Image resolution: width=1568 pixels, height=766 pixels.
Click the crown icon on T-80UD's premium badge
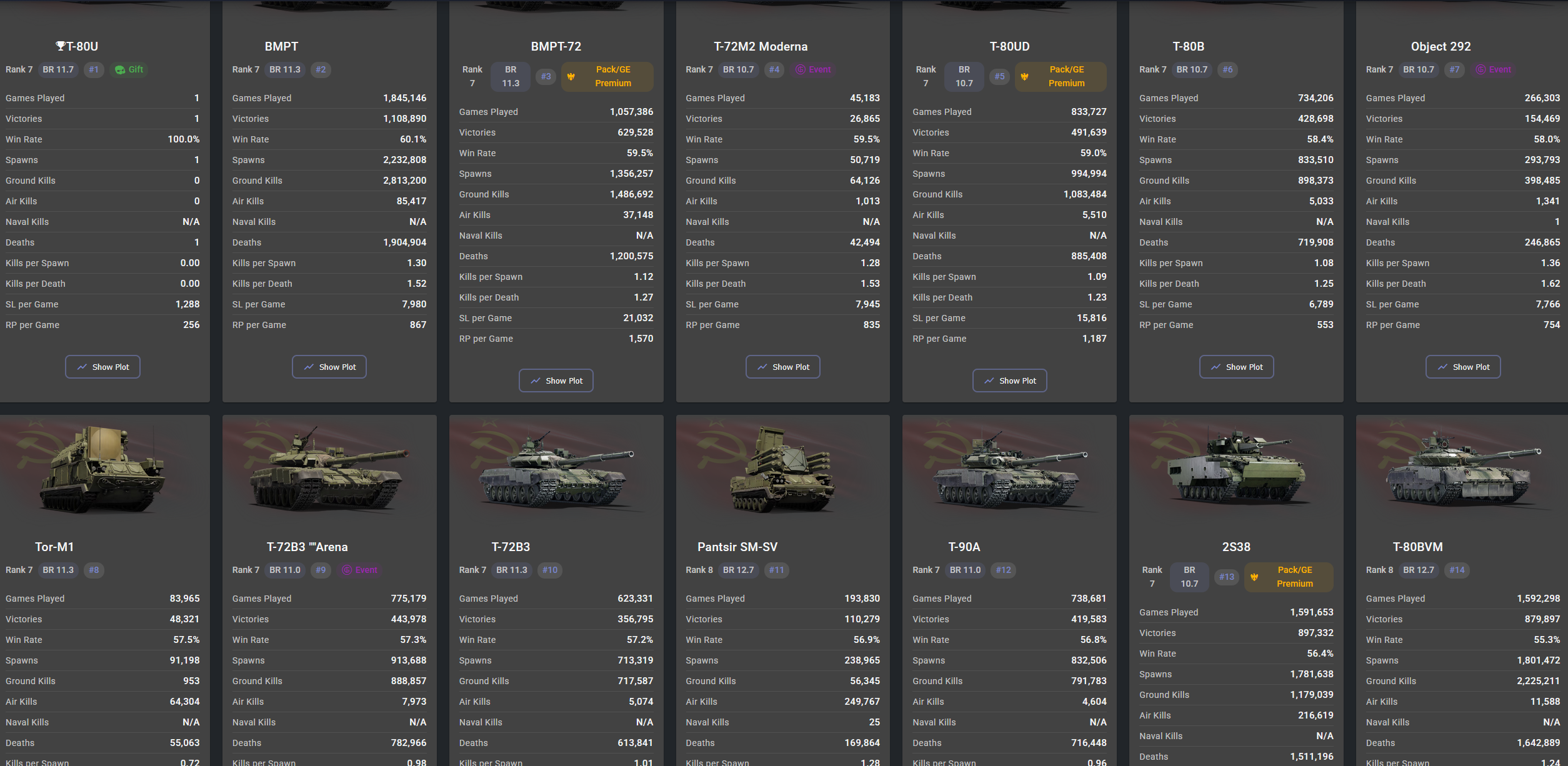[1024, 76]
